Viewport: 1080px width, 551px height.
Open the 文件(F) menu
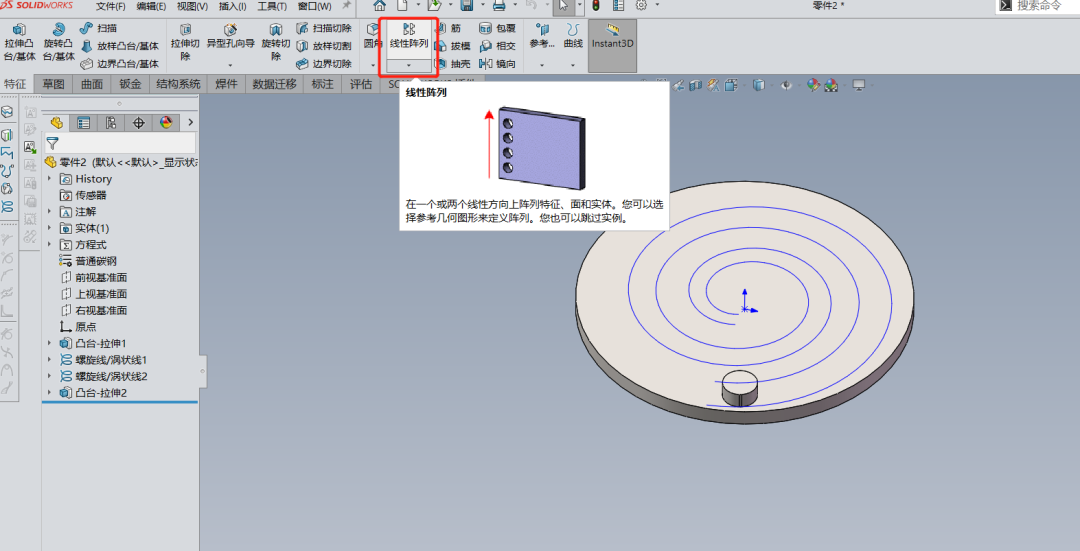(111, 6)
